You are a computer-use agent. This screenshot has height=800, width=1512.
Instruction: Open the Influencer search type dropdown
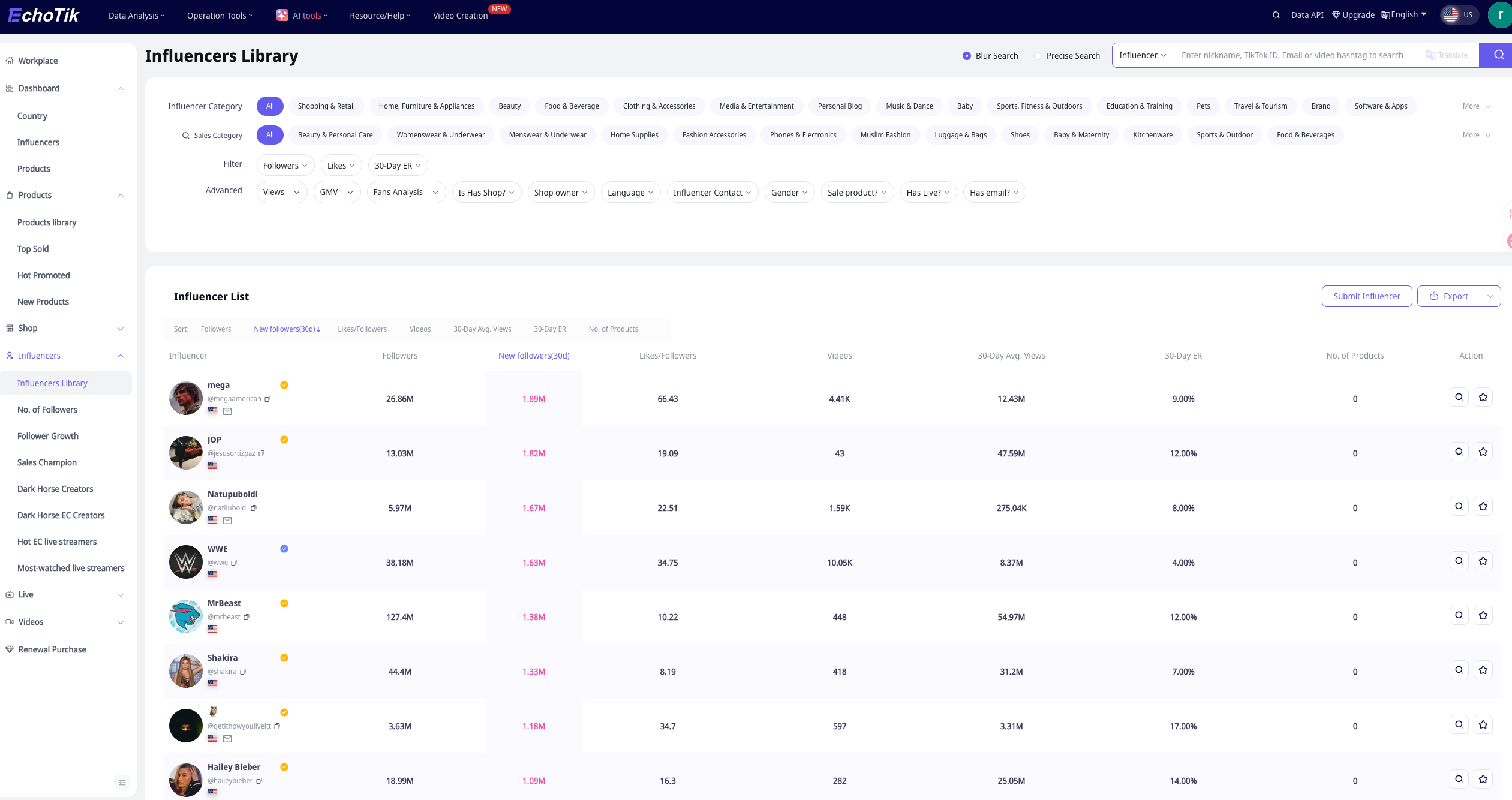1143,55
